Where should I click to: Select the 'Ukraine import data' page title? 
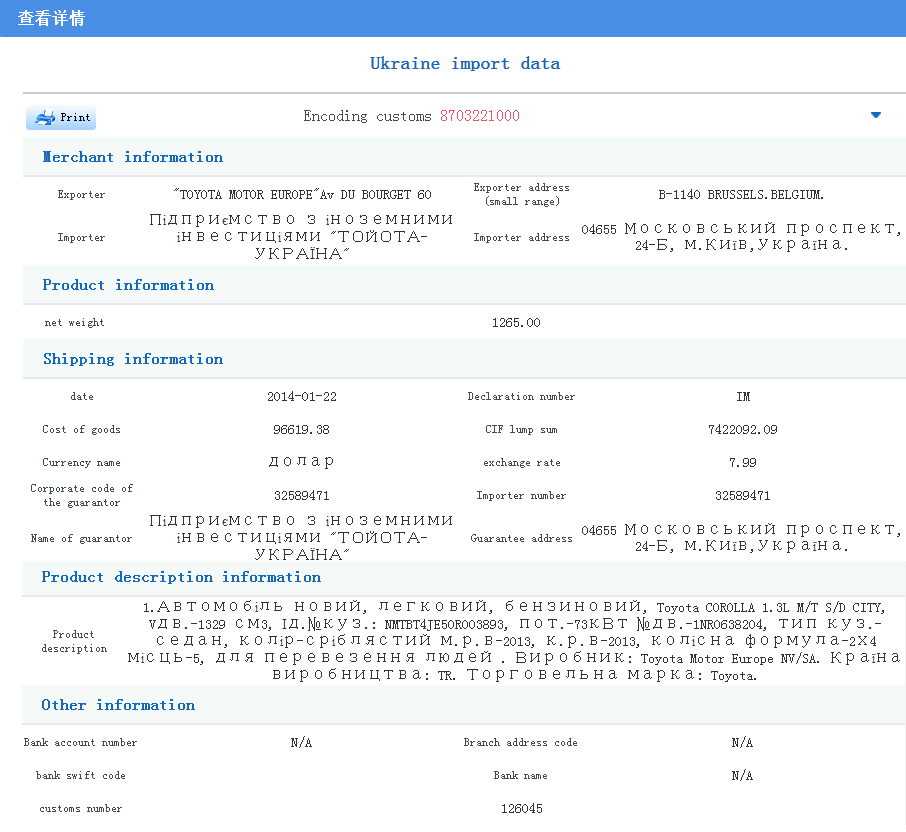click(465, 63)
